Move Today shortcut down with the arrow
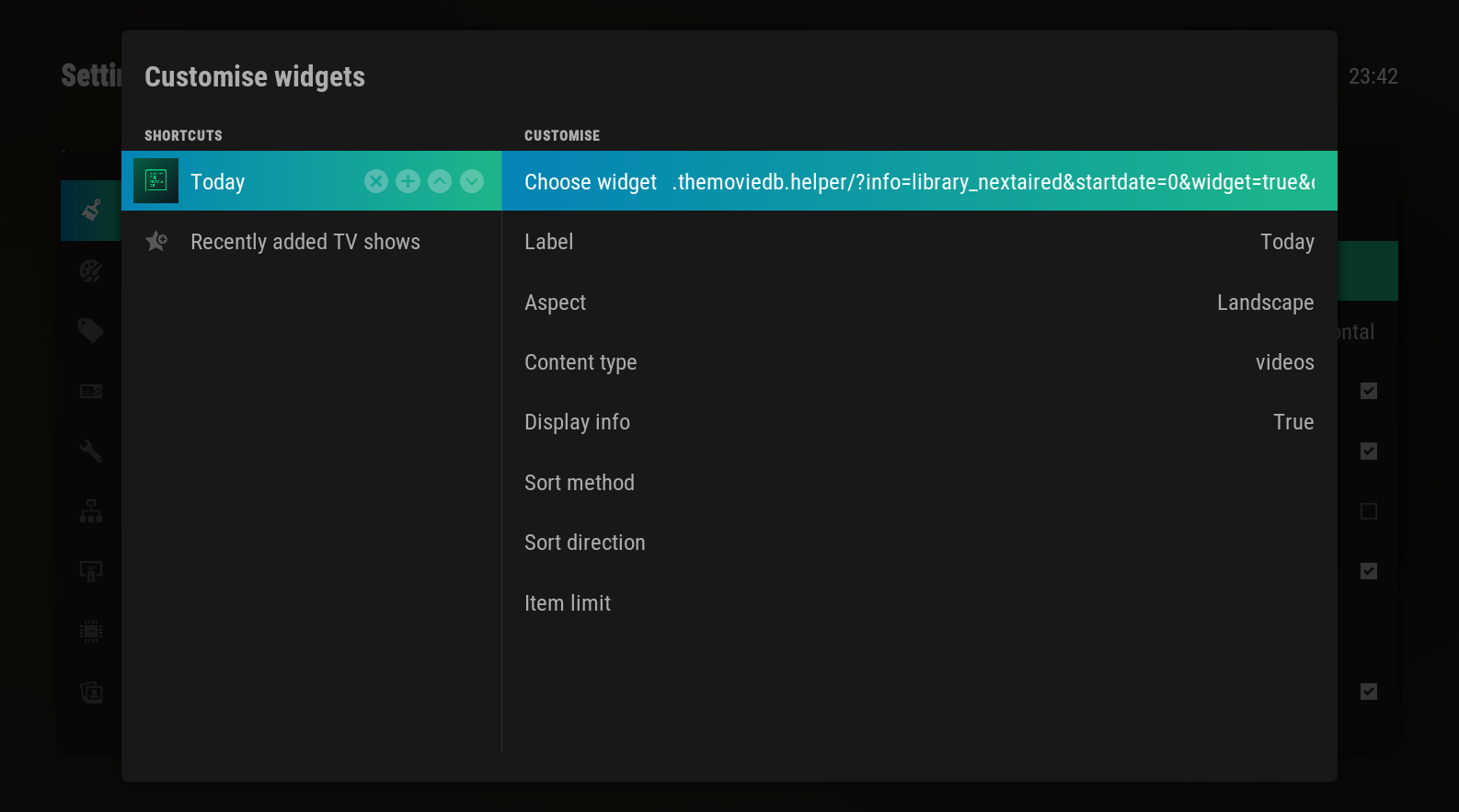Screen dimensions: 1459x812 [x=472, y=181]
